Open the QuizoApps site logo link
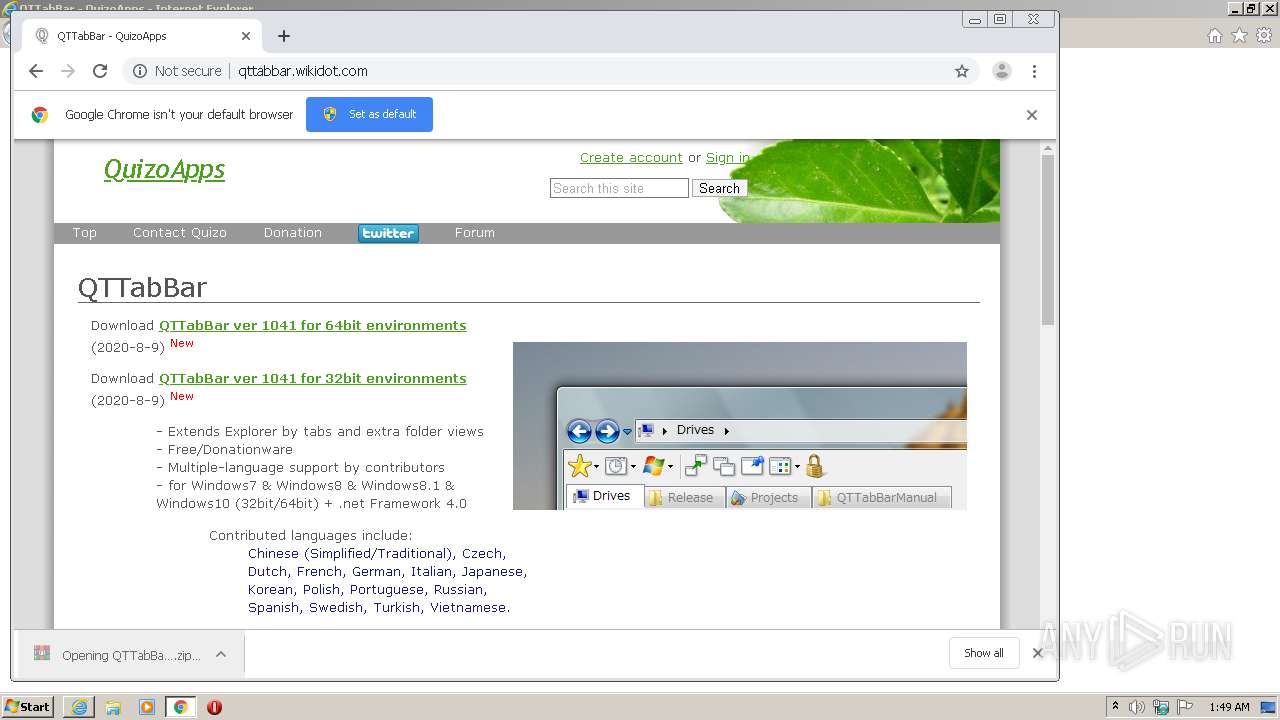The width and height of the screenshot is (1280, 720). (164, 169)
